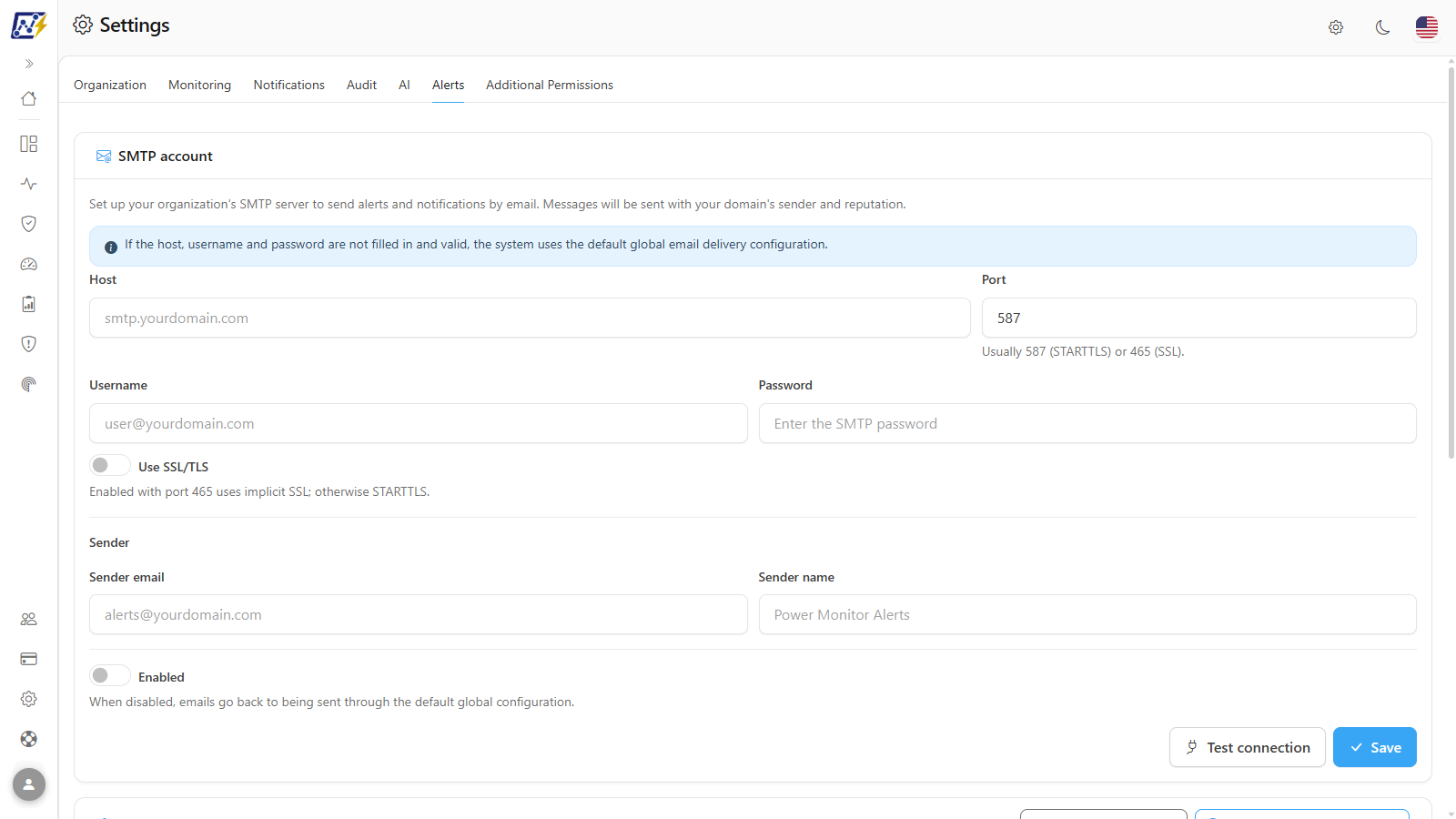1456x819 pixels.
Task: Switch to the AI tab
Action: coord(404,85)
